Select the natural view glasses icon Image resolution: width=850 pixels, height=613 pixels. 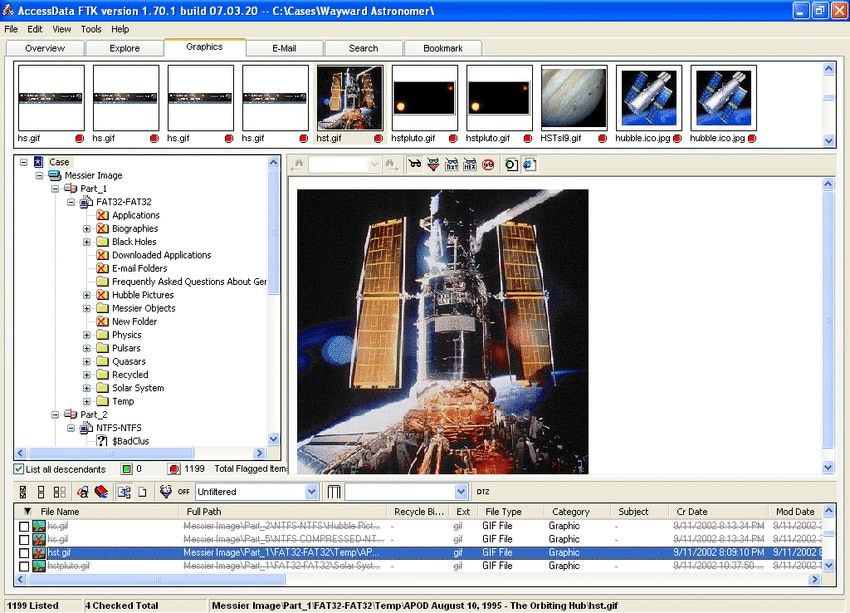pyautogui.click(x=415, y=166)
